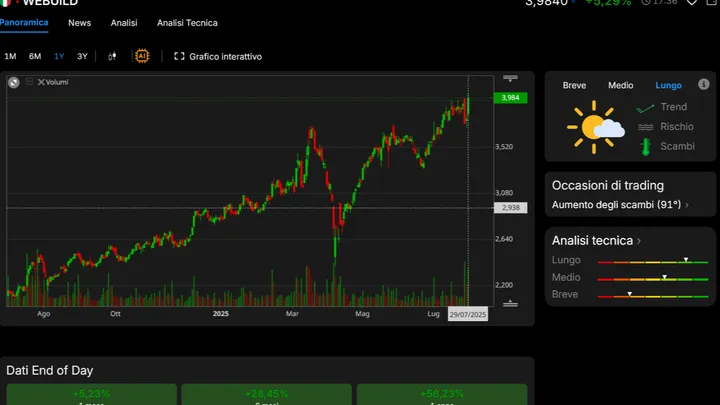Open the Analisi tab
This screenshot has height=405, width=720.
[124, 23]
